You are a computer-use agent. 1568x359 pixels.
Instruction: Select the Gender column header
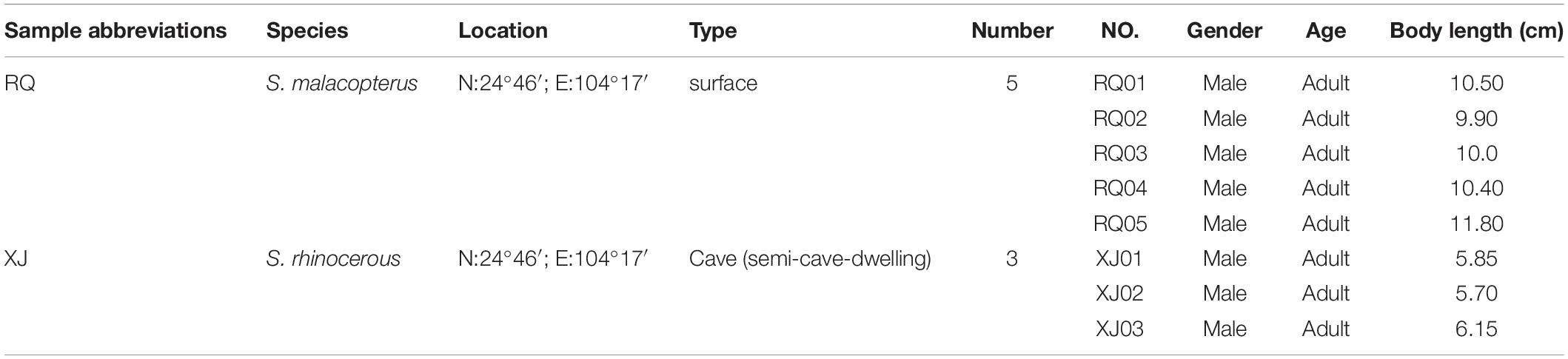tap(1224, 31)
